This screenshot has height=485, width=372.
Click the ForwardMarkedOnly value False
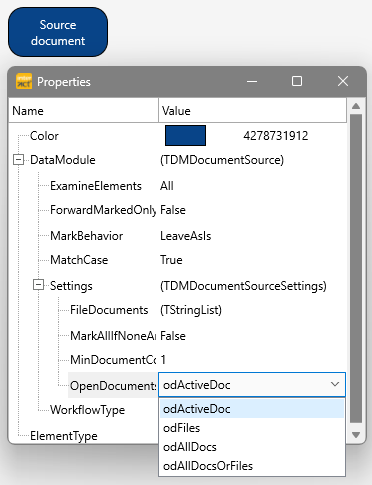tap(173, 210)
